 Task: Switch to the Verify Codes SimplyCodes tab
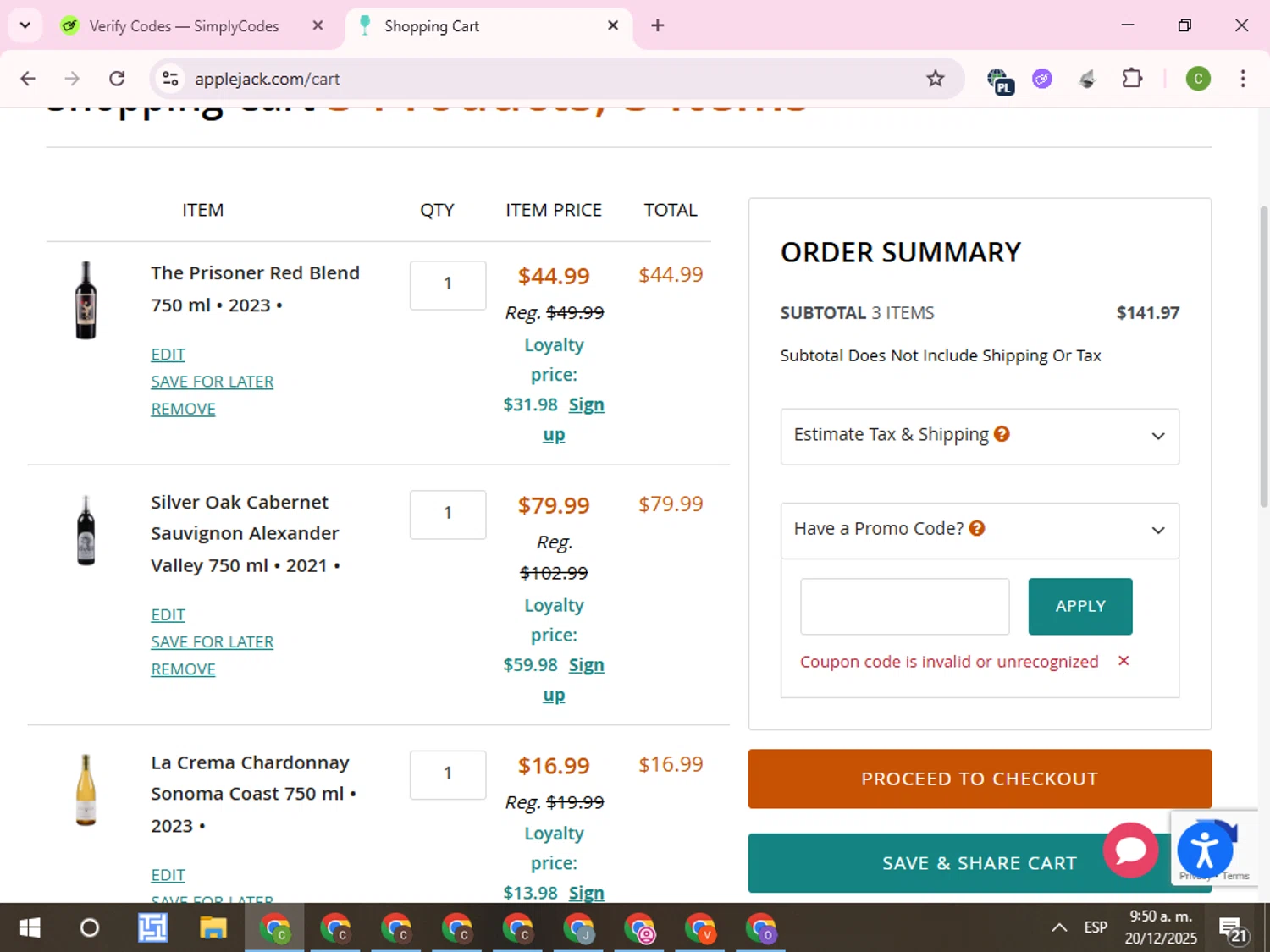point(185,26)
